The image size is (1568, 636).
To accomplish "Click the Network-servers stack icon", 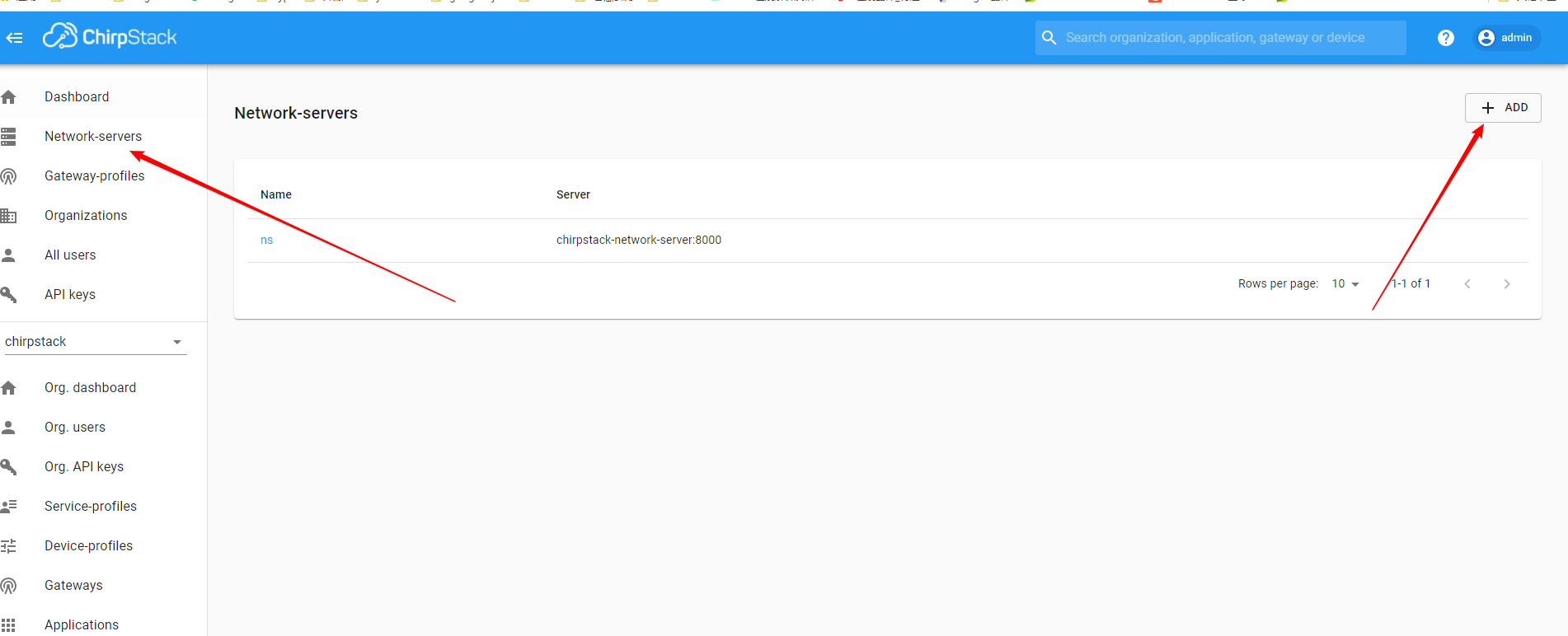I will pyautogui.click(x=9, y=137).
